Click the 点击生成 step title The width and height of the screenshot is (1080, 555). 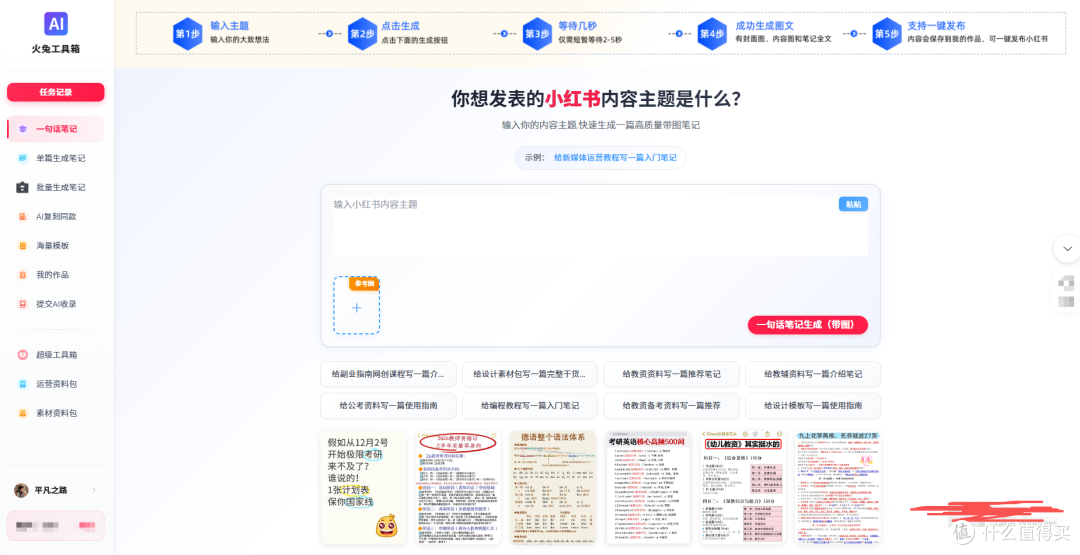[x=400, y=26]
